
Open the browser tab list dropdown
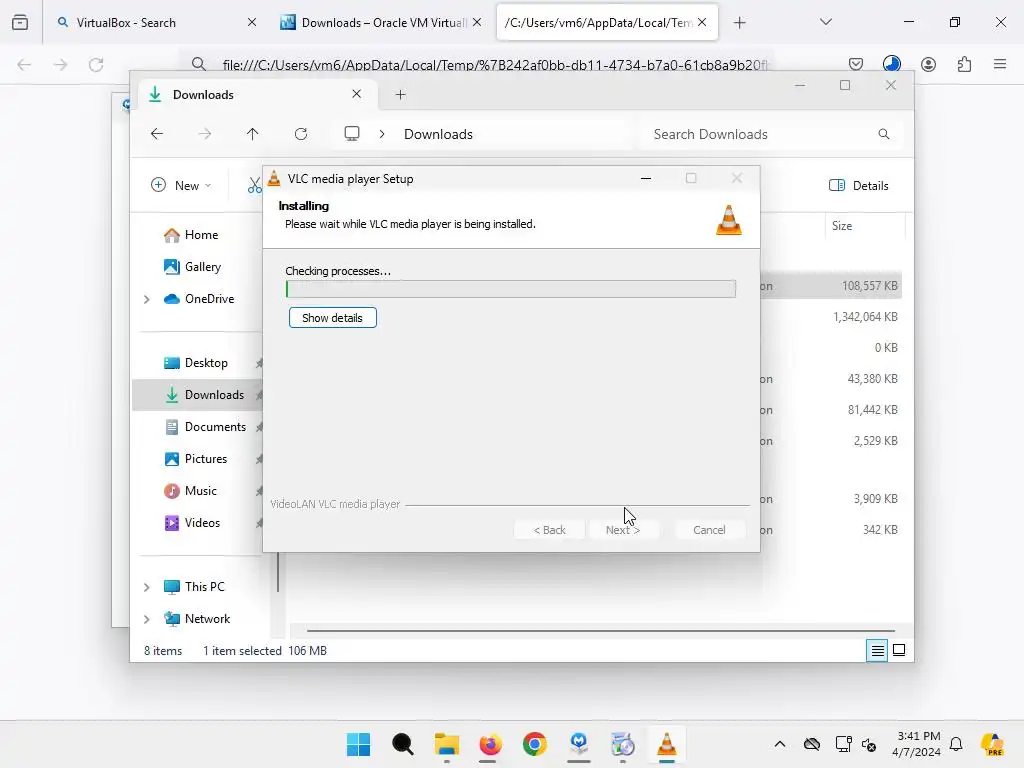tap(825, 22)
